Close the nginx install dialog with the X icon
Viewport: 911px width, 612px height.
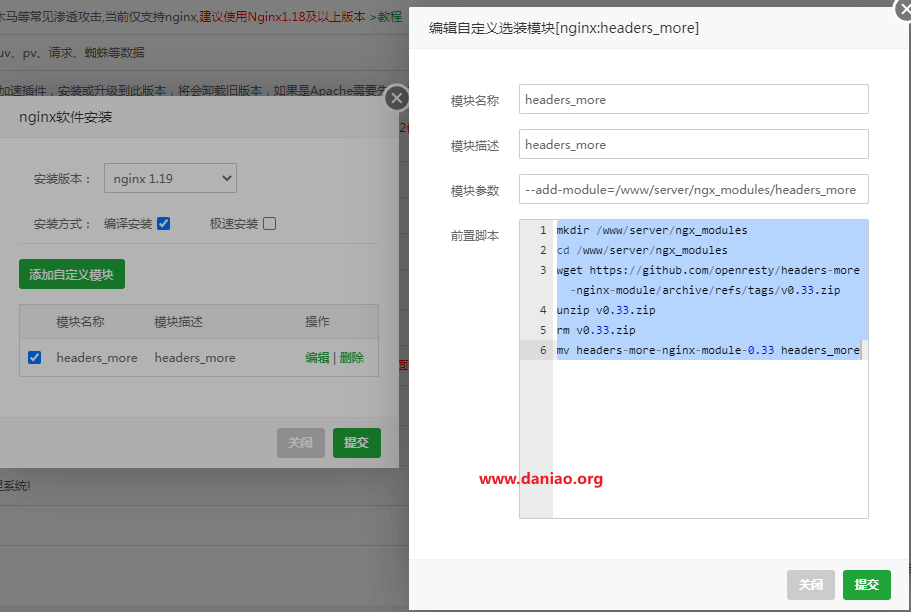[x=397, y=98]
